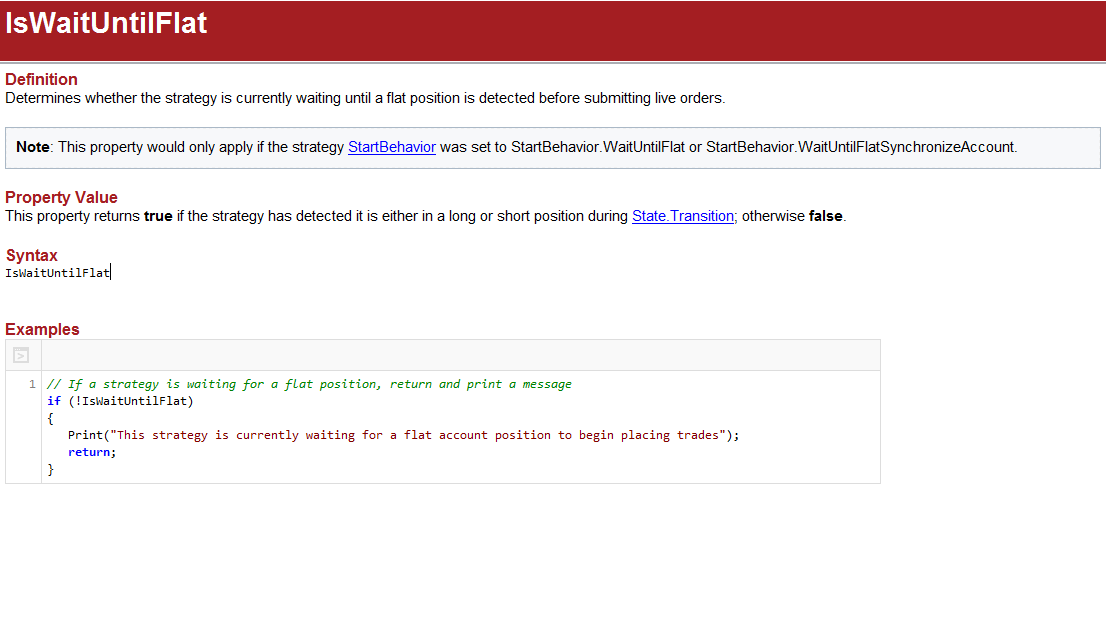
Task: Click the Examples heading
Action: (x=42, y=329)
